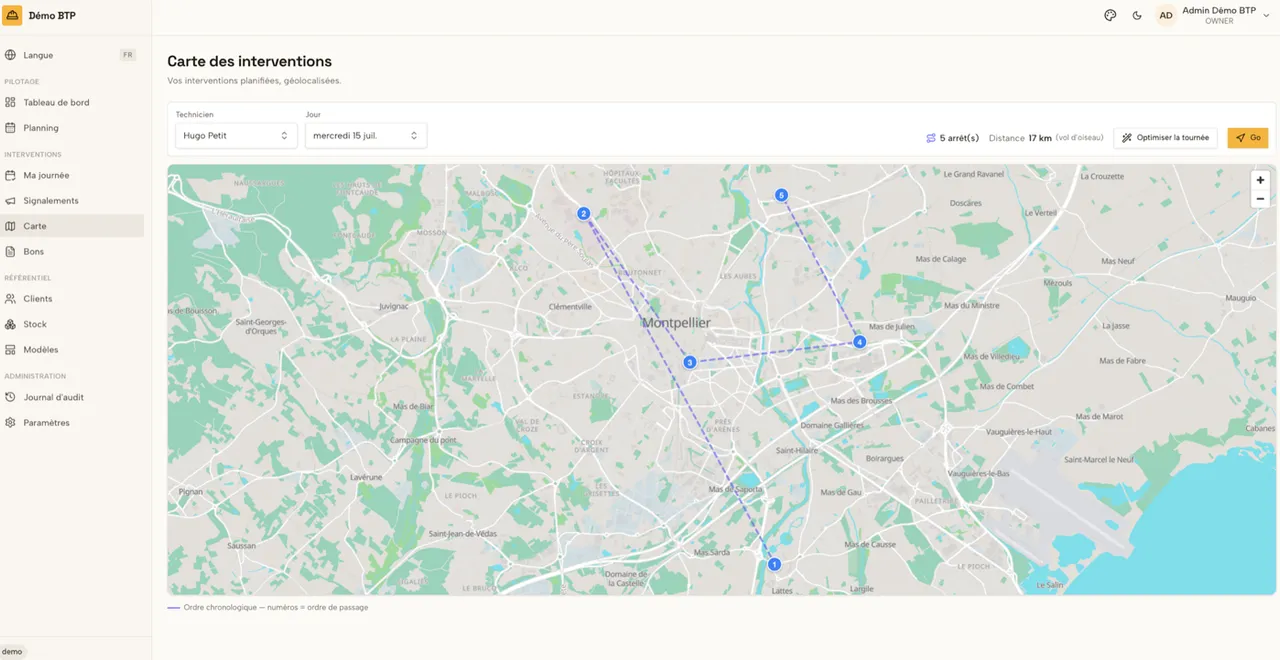Click the Stock boxes icon
Viewport: 1280px width, 660px height.
pyautogui.click(x=10, y=324)
